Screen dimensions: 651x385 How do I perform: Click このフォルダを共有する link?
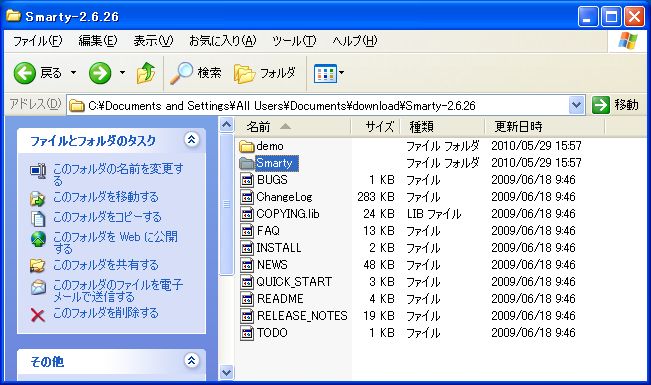[x=106, y=265]
